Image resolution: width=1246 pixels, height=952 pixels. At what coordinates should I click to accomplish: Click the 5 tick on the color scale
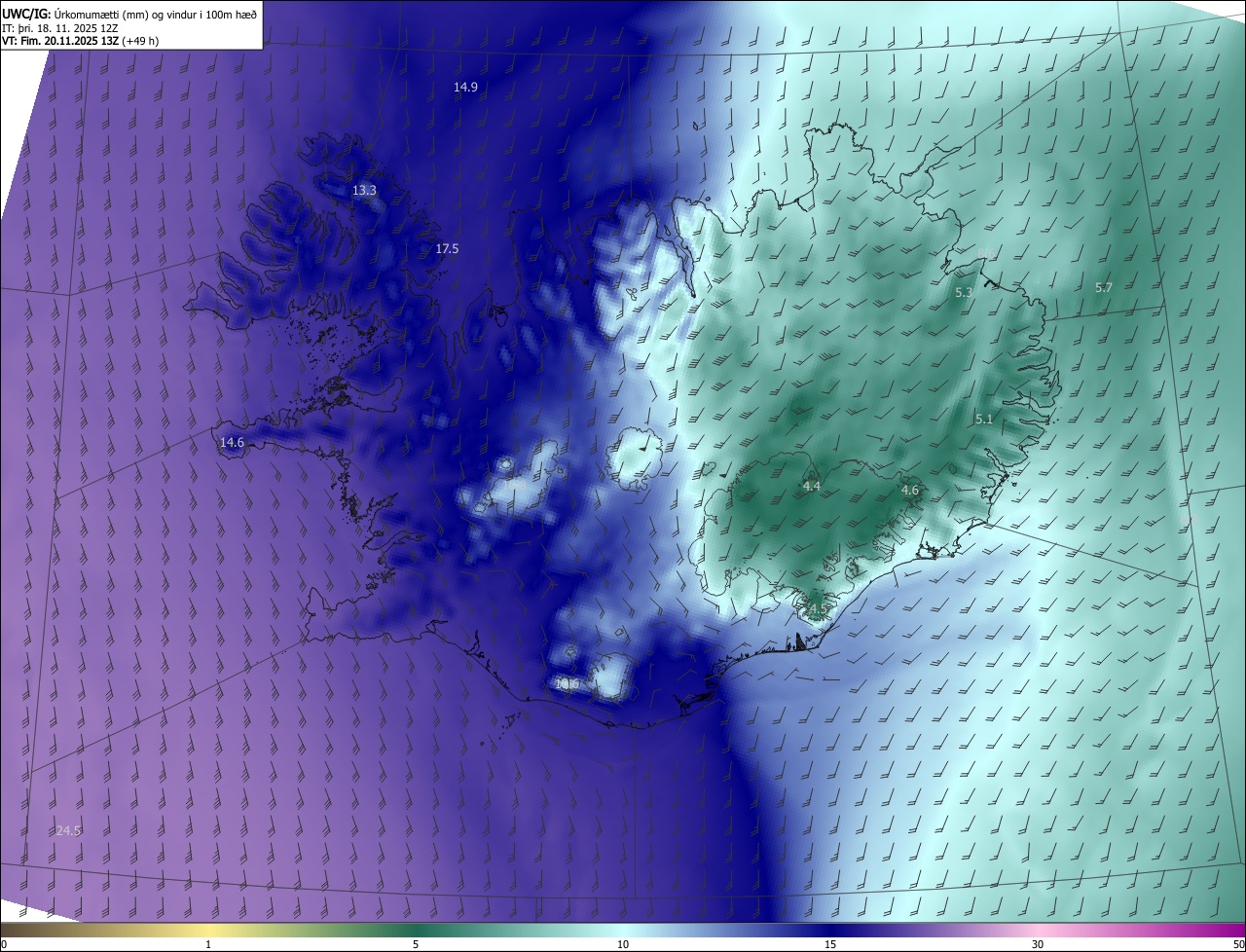(x=416, y=944)
